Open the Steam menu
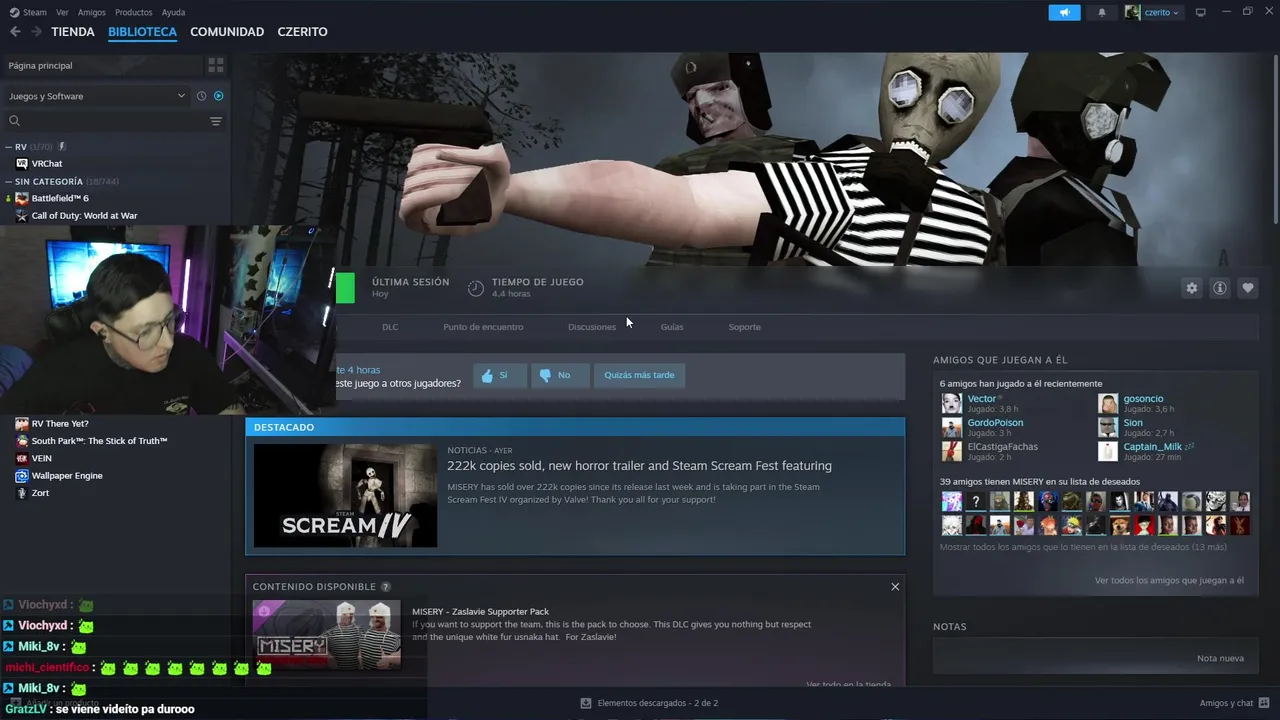 pyautogui.click(x=29, y=12)
